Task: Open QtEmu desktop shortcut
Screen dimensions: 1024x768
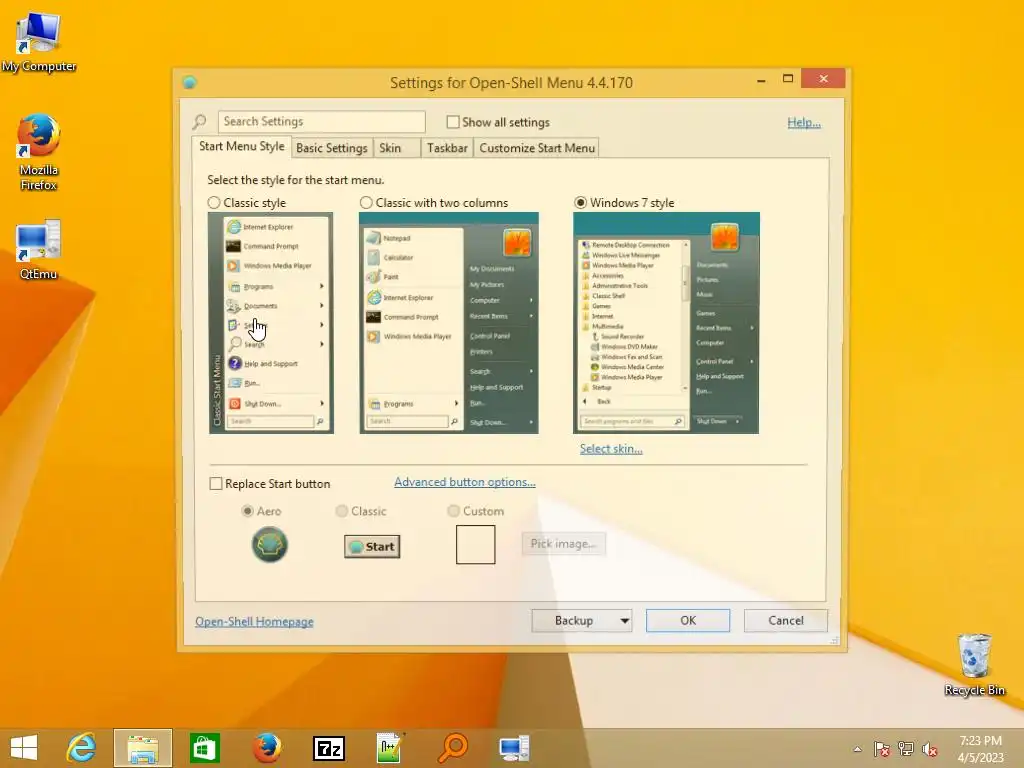Action: pyautogui.click(x=39, y=249)
